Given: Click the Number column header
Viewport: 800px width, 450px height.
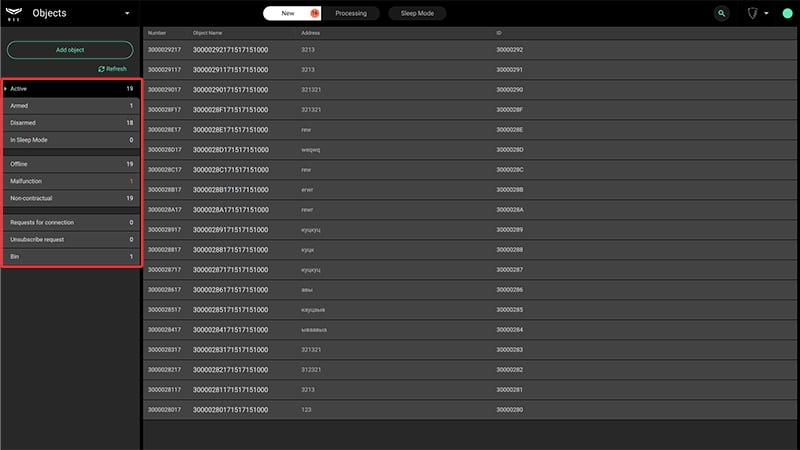Looking at the screenshot, I should pos(157,33).
